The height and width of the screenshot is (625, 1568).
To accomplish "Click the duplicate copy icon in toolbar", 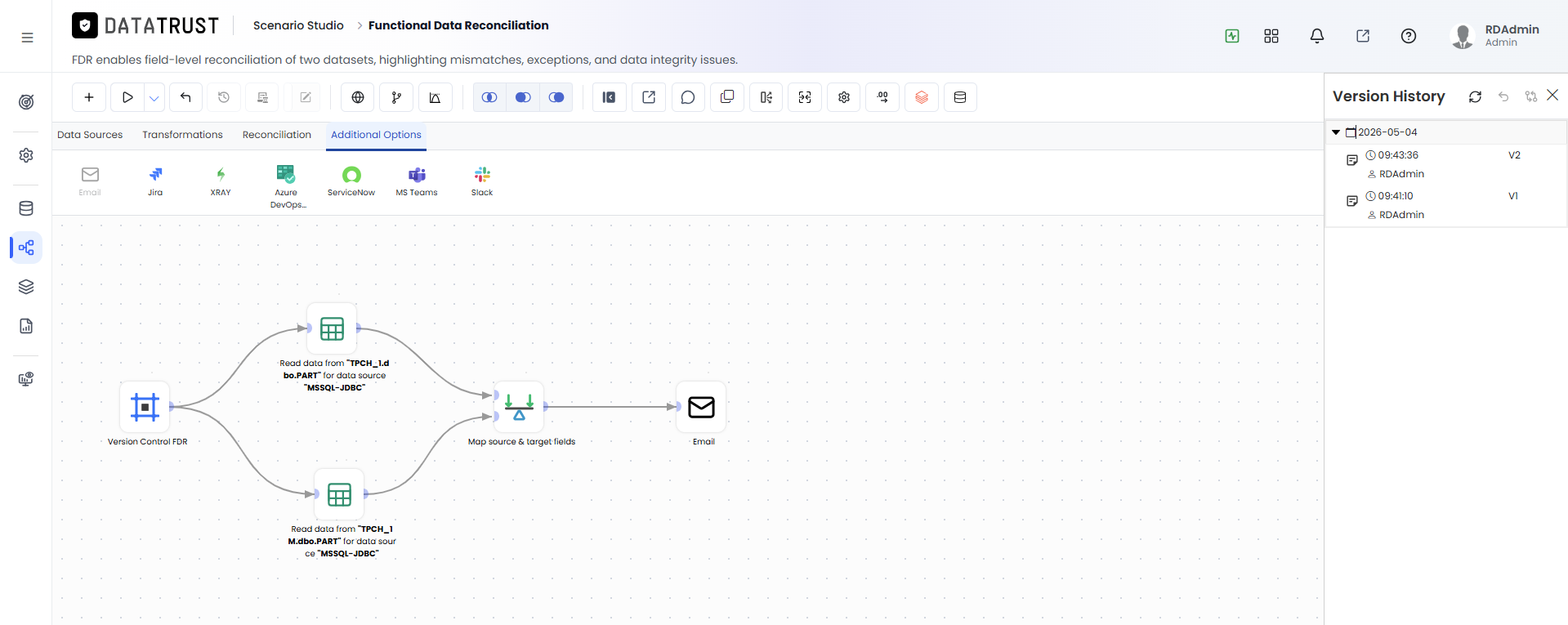I will (x=727, y=97).
